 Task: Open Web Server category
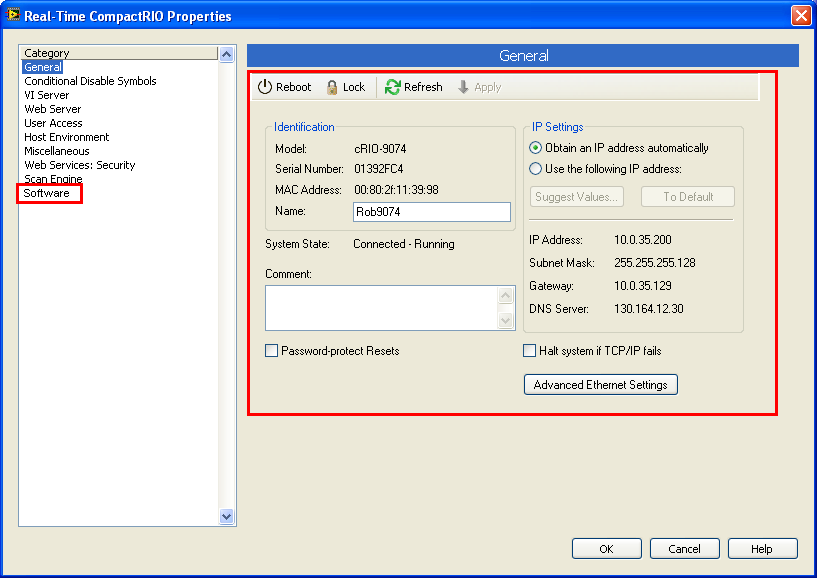tap(53, 109)
